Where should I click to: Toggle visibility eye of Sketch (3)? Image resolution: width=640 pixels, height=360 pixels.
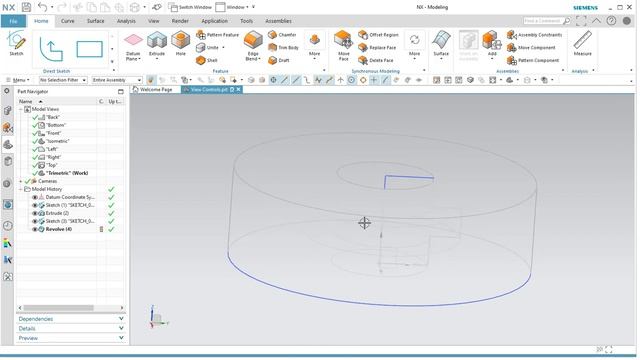(35, 221)
